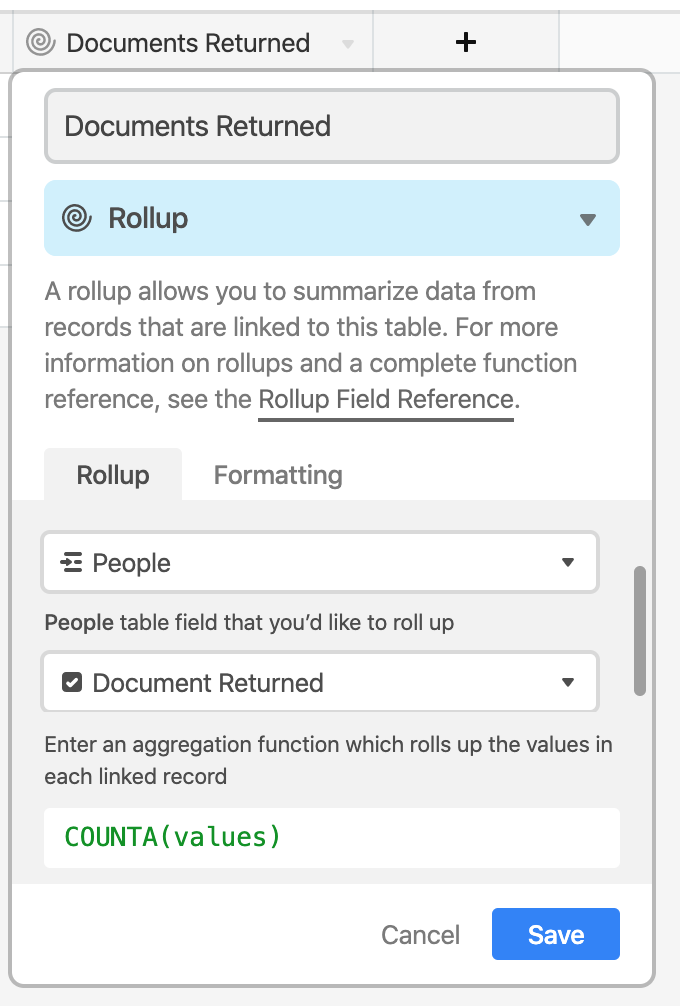Screen dimensions: 680x1006
Task: Click the Save button
Action: [x=556, y=934]
